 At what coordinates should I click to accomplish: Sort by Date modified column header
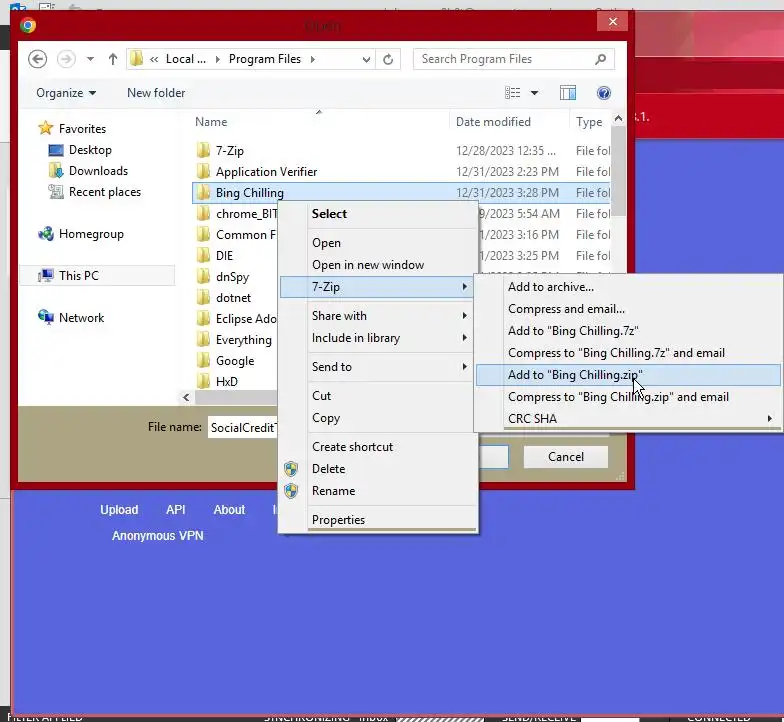coord(493,122)
